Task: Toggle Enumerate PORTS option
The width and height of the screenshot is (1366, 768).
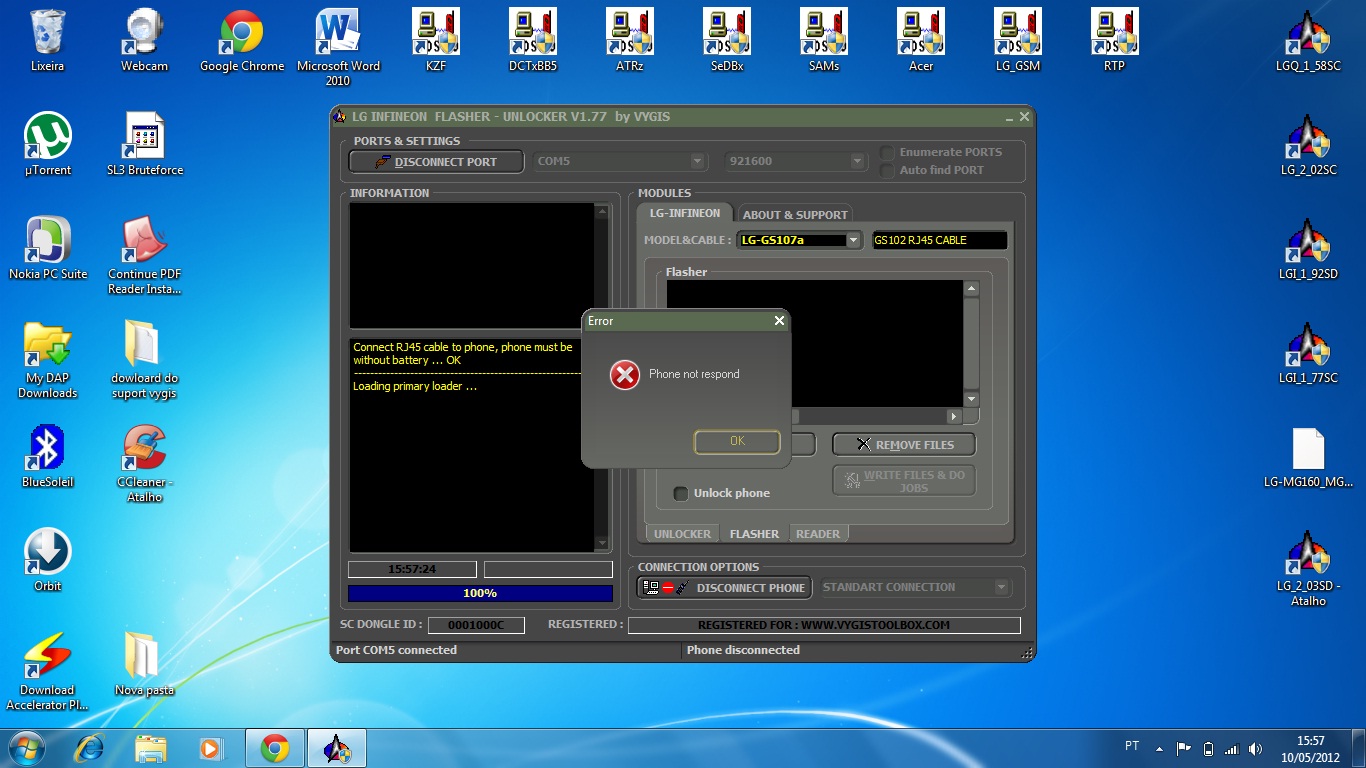Action: click(887, 153)
